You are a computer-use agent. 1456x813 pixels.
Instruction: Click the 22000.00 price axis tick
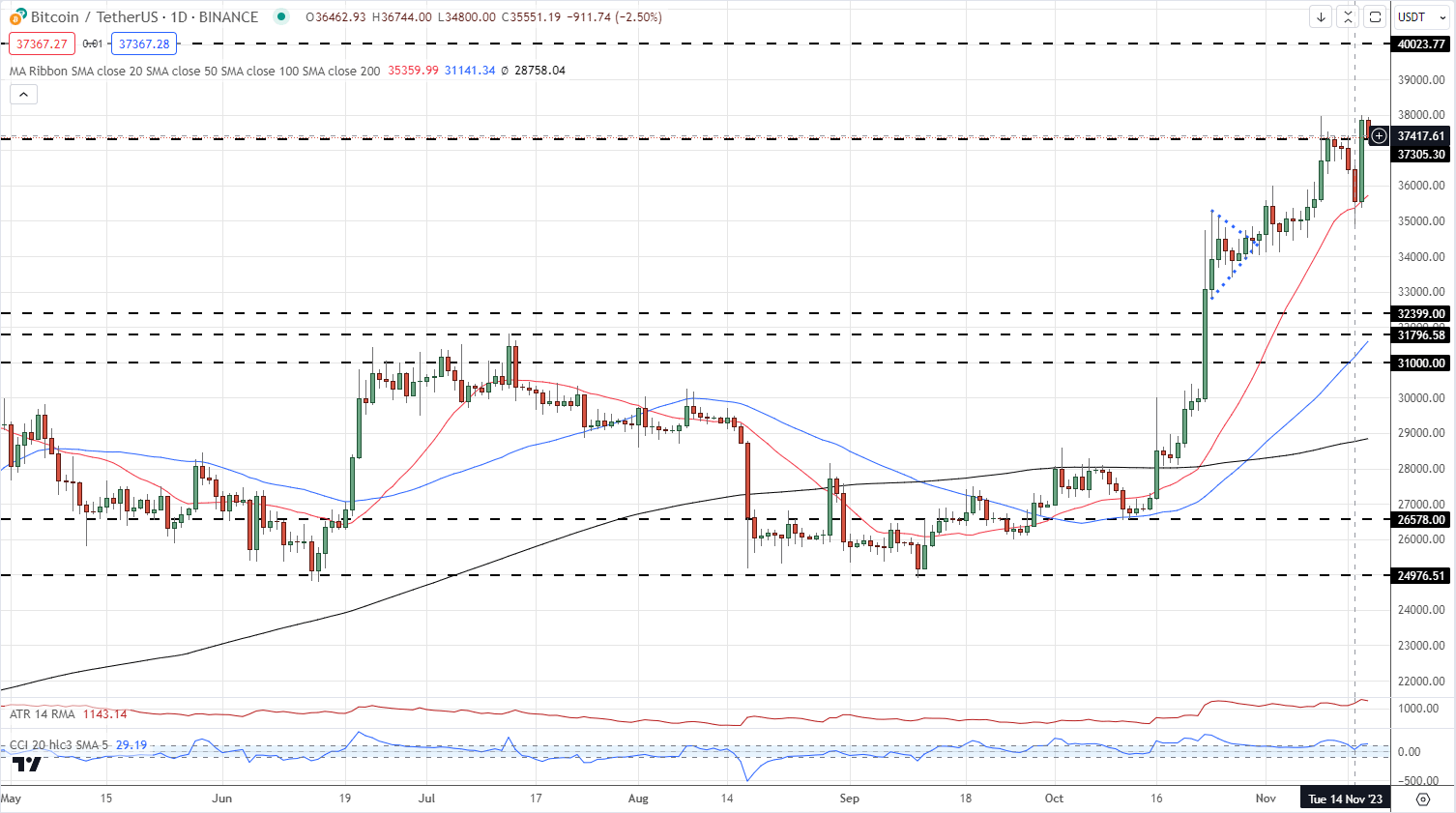pos(1421,681)
